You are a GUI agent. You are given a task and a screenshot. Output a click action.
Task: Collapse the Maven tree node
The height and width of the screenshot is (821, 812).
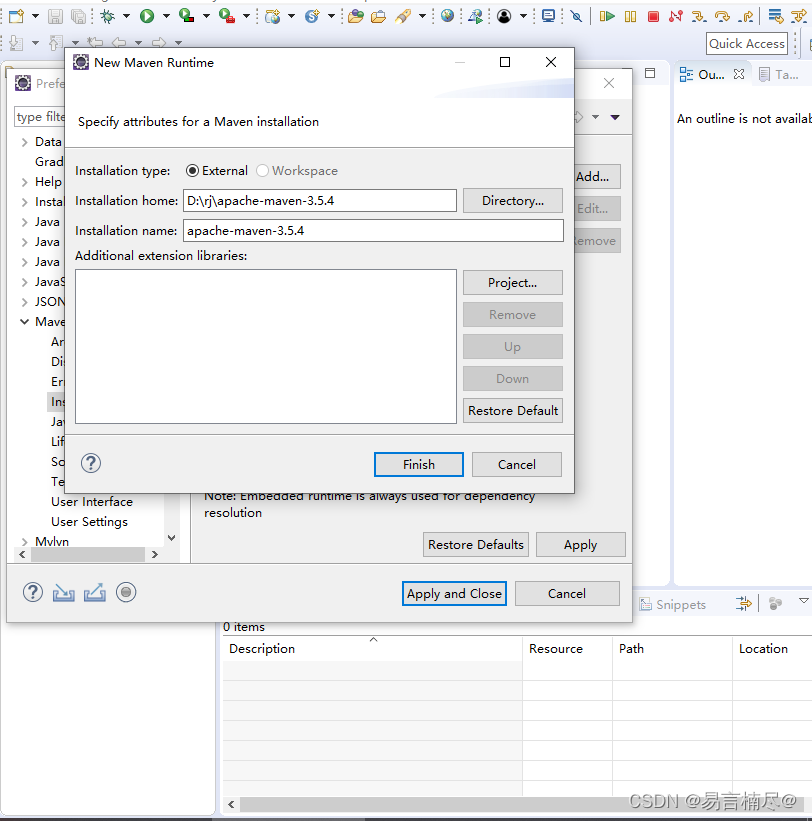click(x=24, y=321)
